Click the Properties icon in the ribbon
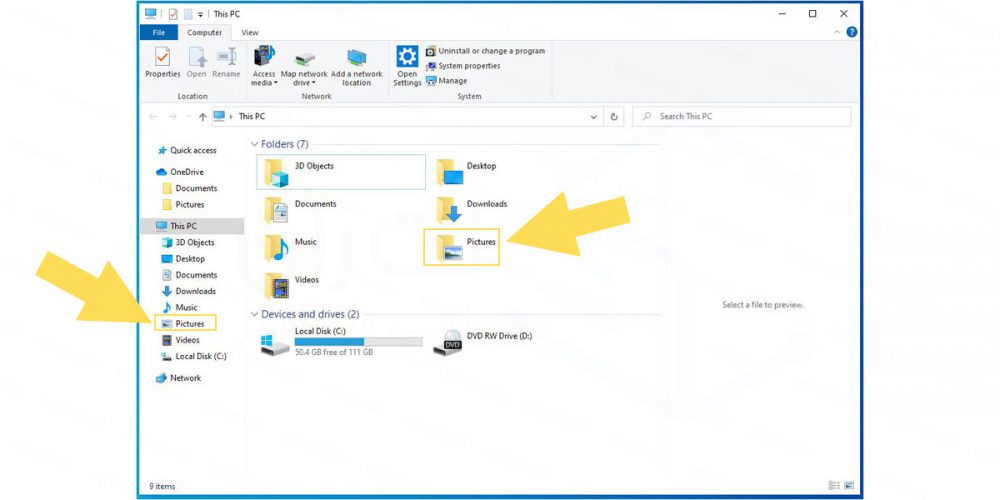 tap(162, 59)
